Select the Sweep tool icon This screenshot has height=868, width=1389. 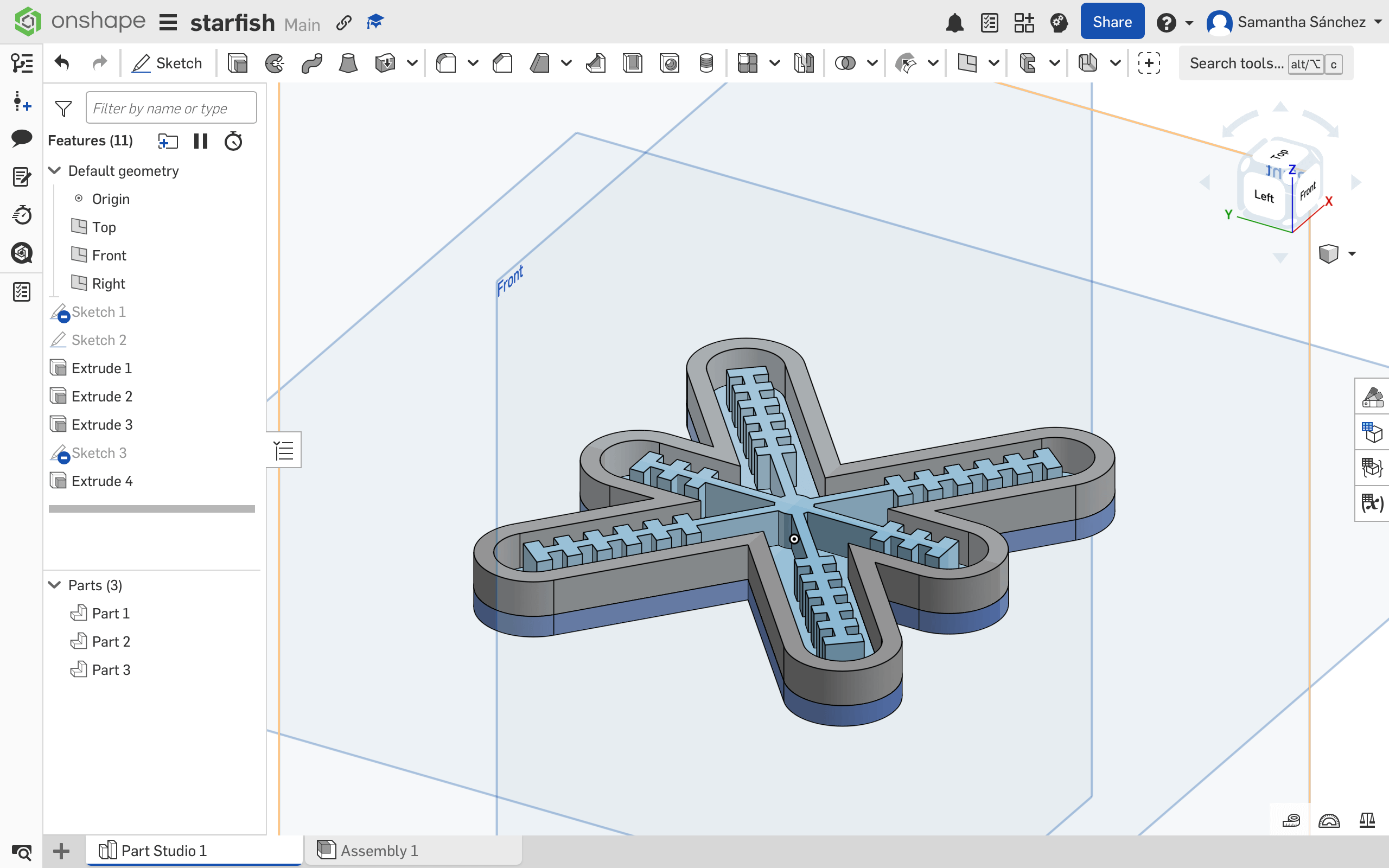click(x=311, y=63)
